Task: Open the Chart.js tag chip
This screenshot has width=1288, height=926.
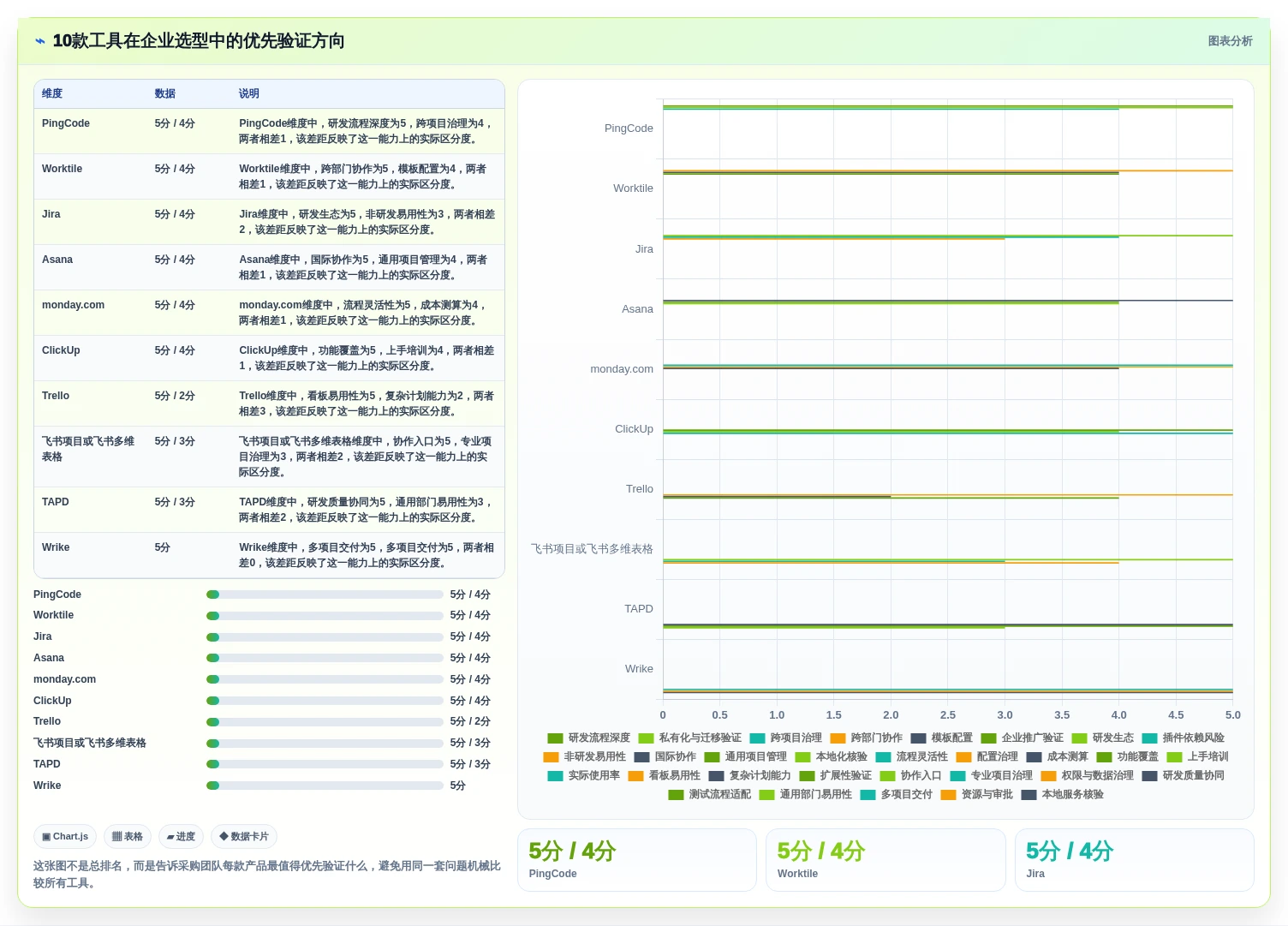Action: click(66, 837)
